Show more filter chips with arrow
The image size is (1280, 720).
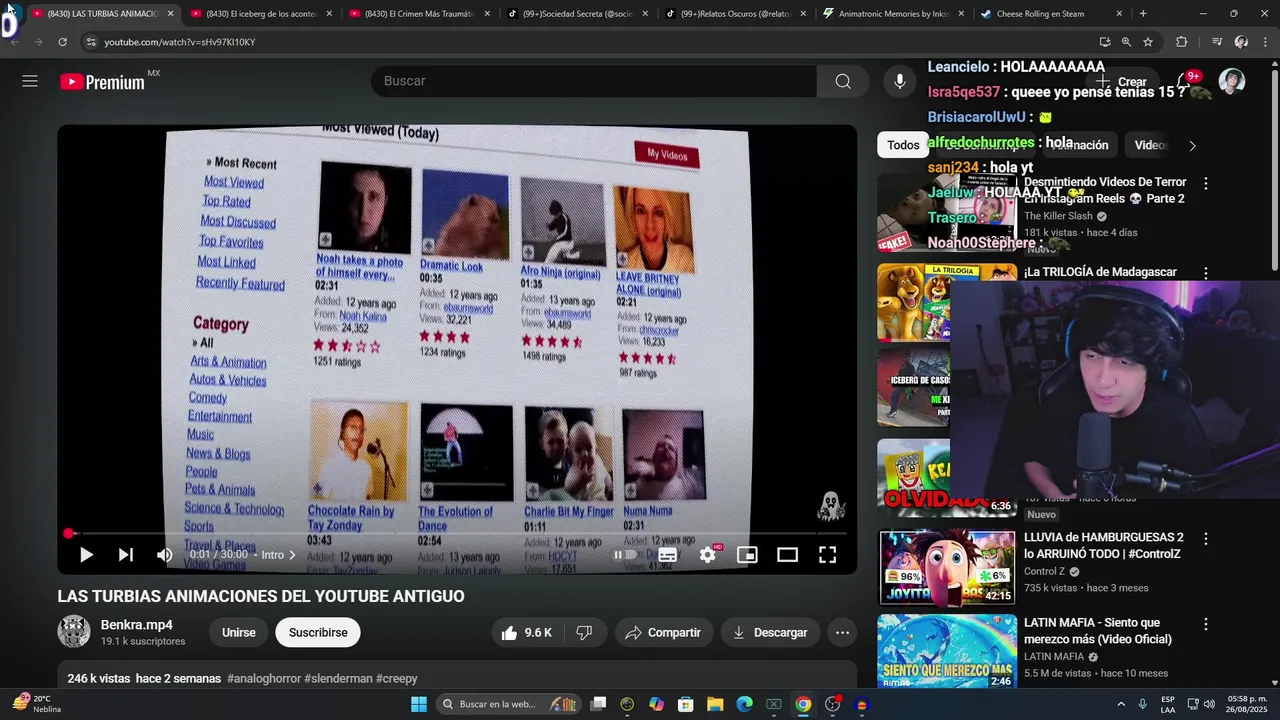[x=1192, y=145]
